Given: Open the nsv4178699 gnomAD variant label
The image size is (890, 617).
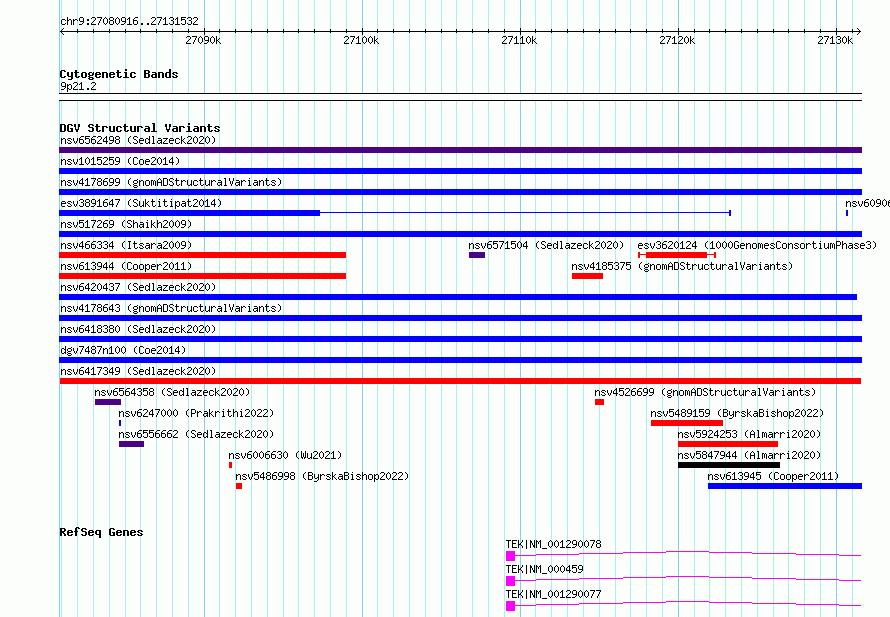Looking at the screenshot, I should point(171,182).
